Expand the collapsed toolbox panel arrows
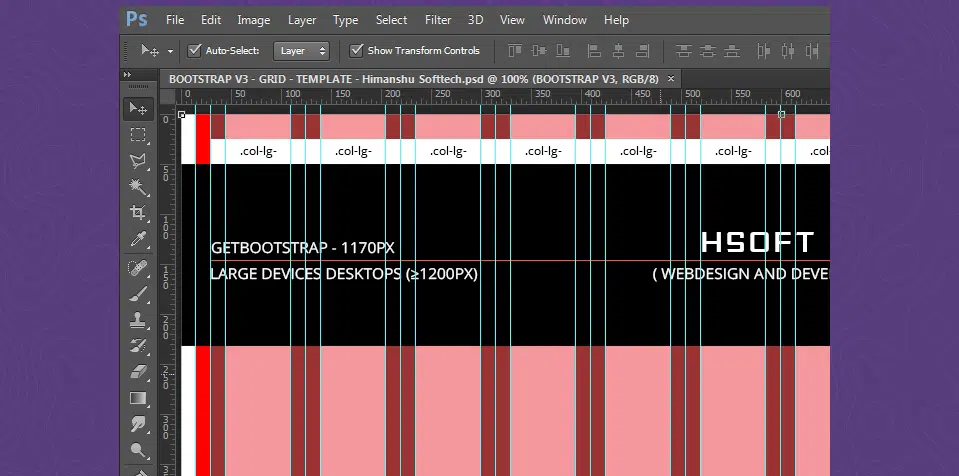 [x=127, y=75]
